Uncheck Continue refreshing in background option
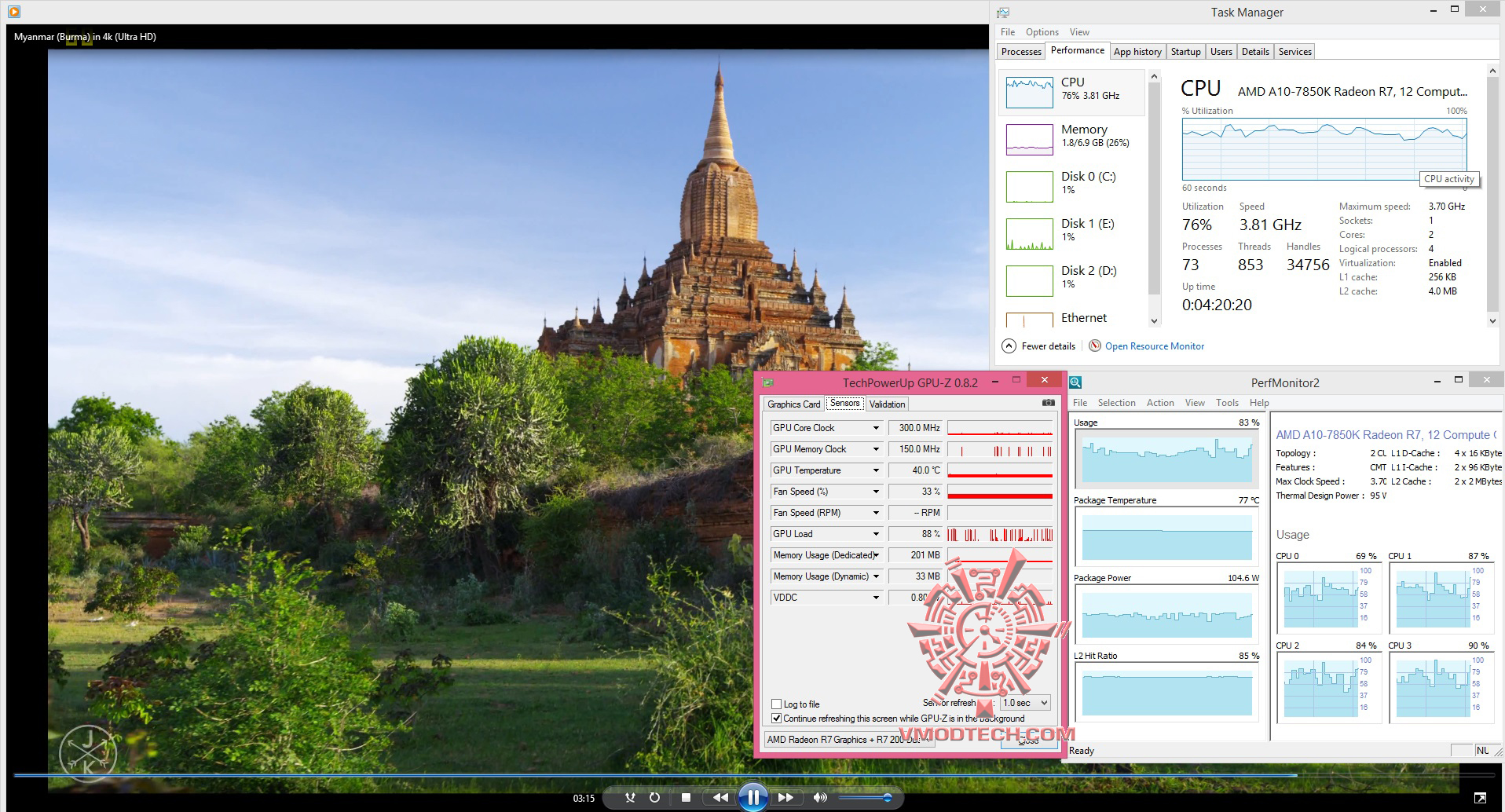Screen dimensions: 1505x812 [x=776, y=719]
